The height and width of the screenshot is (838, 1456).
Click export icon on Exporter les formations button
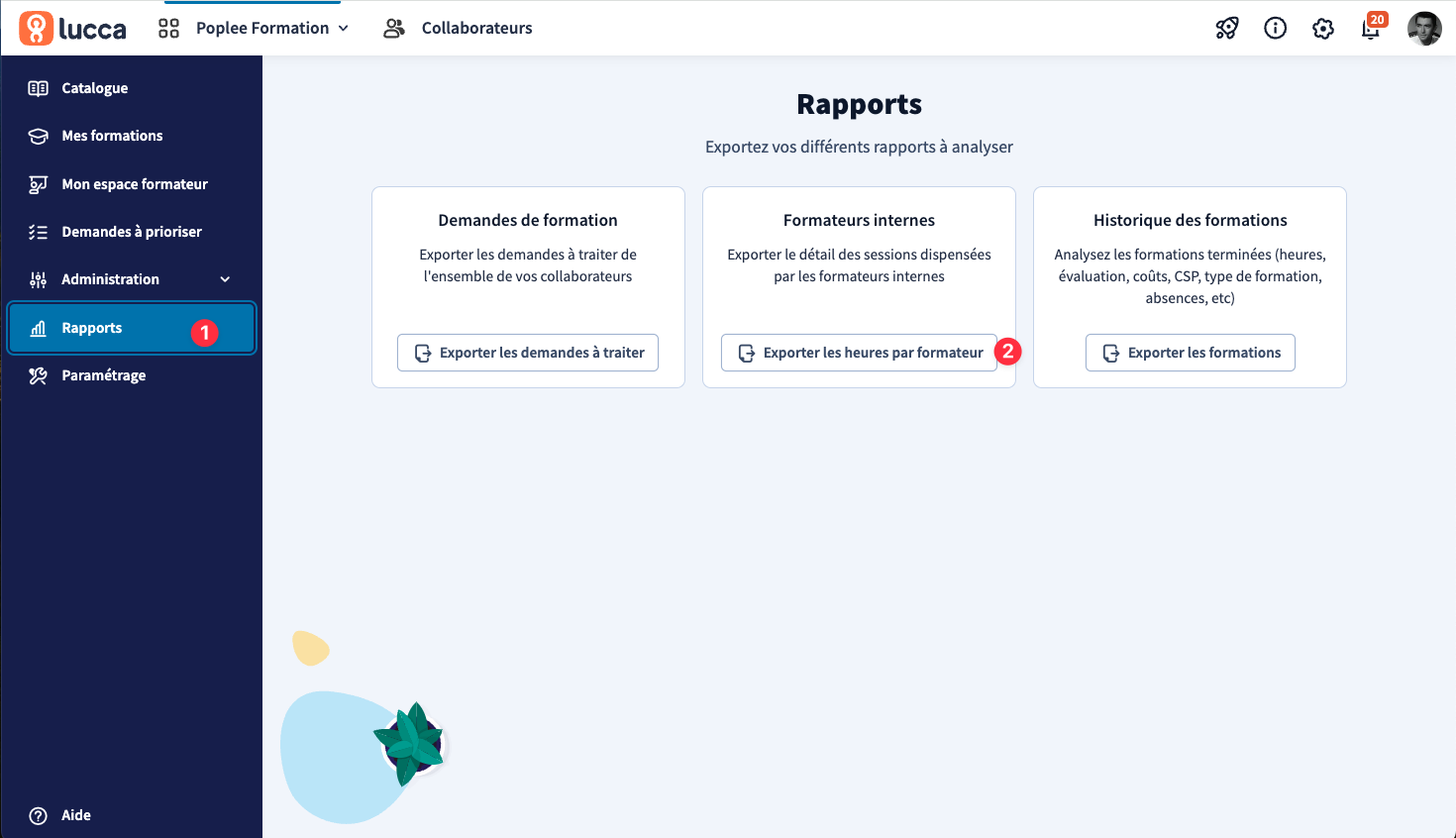1111,353
